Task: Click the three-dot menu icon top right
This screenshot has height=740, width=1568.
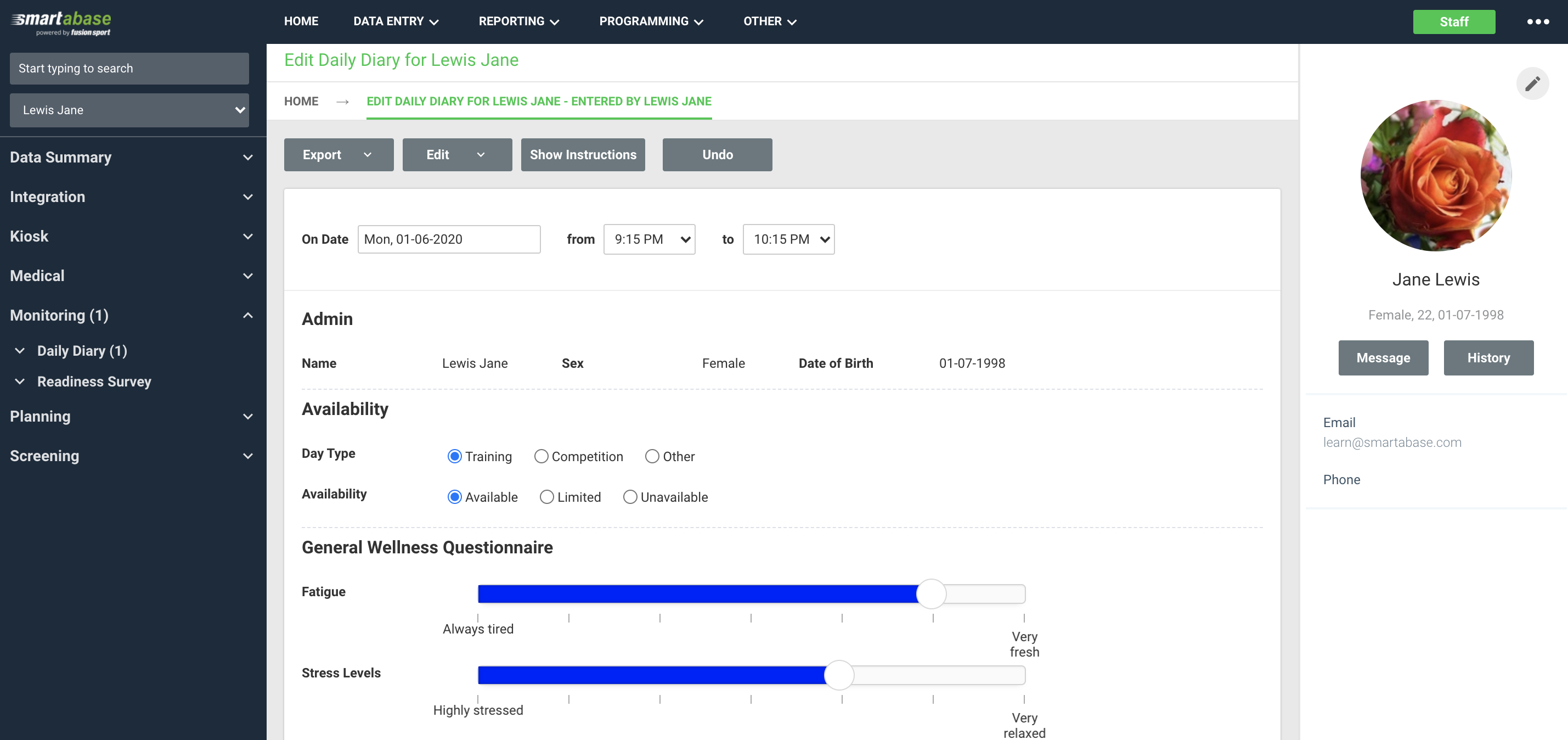Action: 1537,21
